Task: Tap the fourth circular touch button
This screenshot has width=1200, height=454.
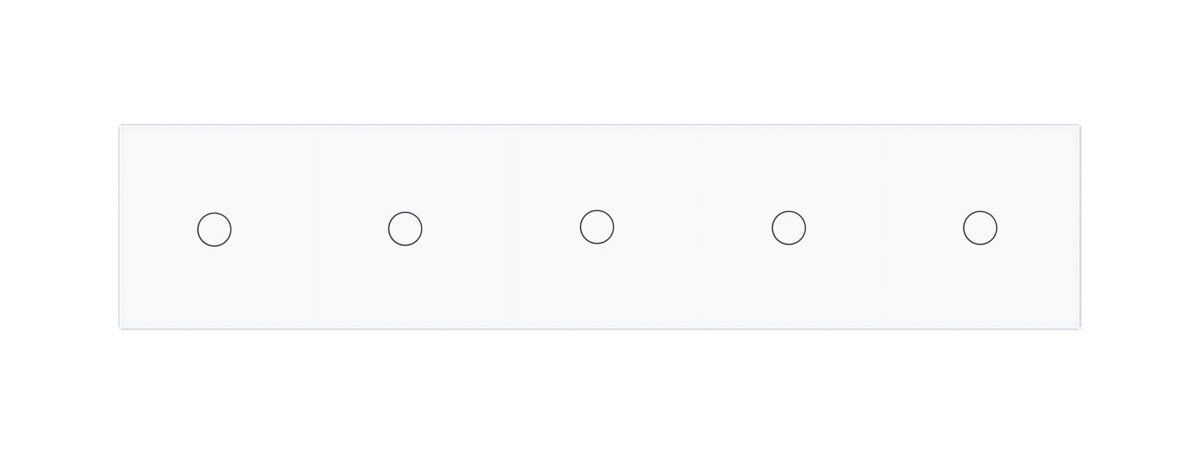Action: click(x=789, y=228)
